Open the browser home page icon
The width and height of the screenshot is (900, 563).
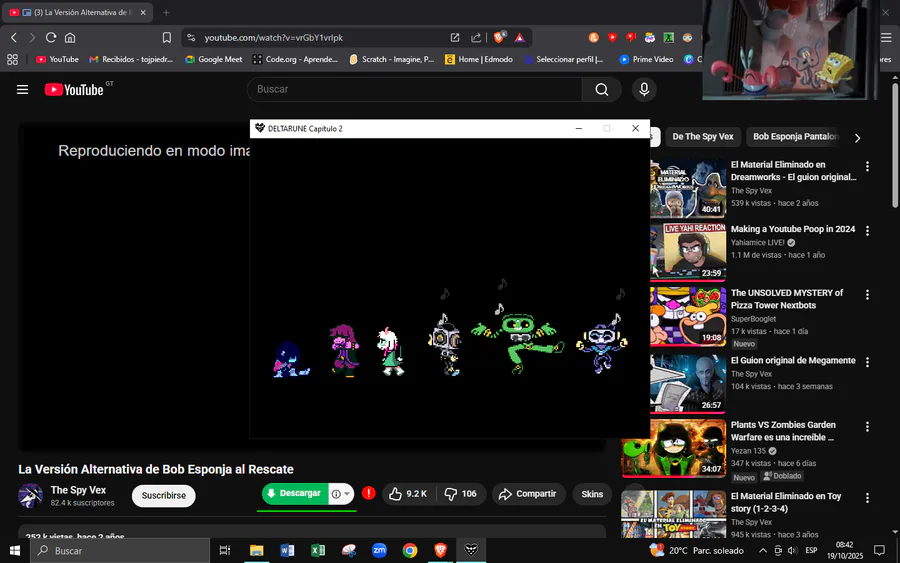[69, 38]
